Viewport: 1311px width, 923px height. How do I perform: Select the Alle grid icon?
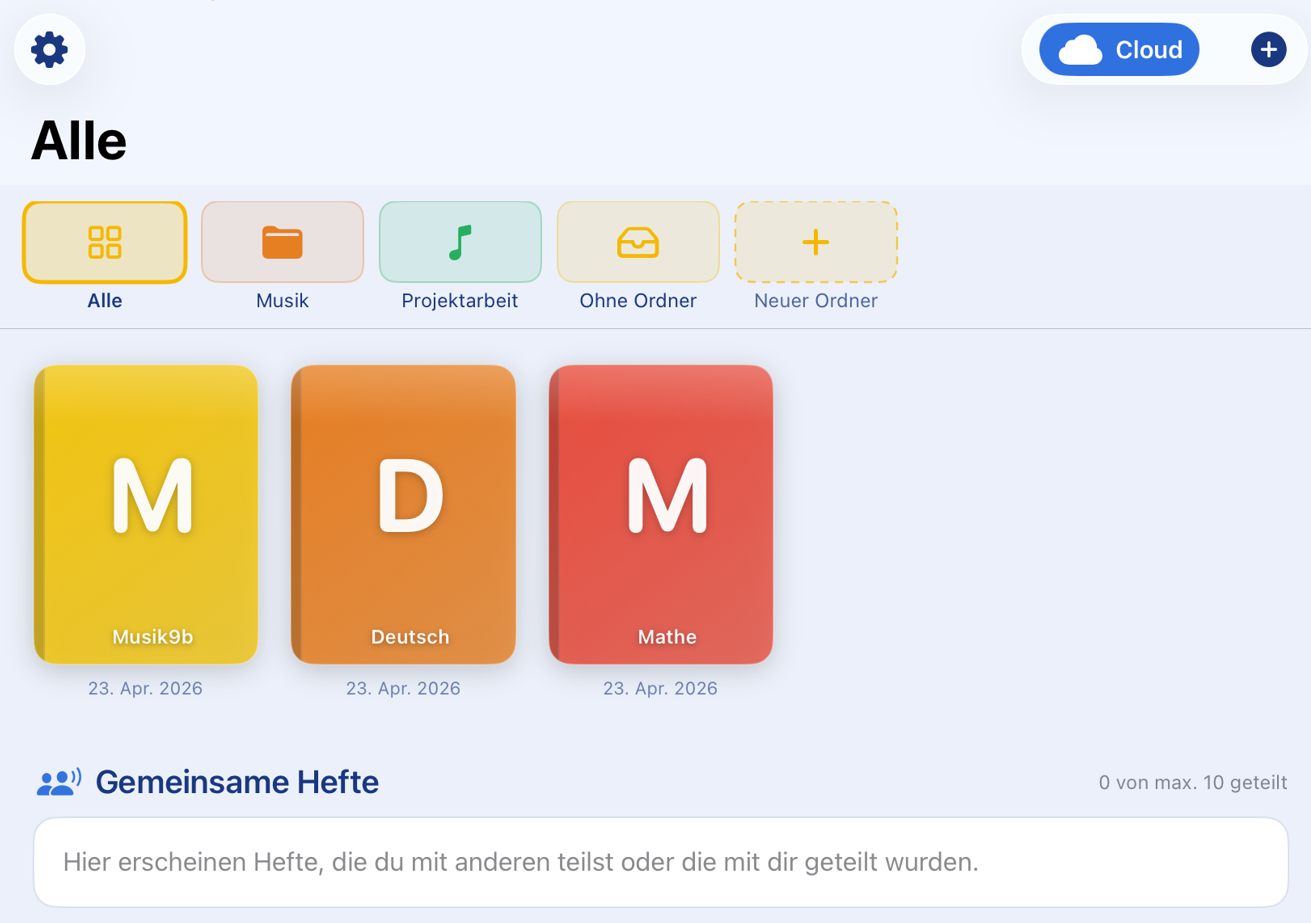click(x=104, y=242)
